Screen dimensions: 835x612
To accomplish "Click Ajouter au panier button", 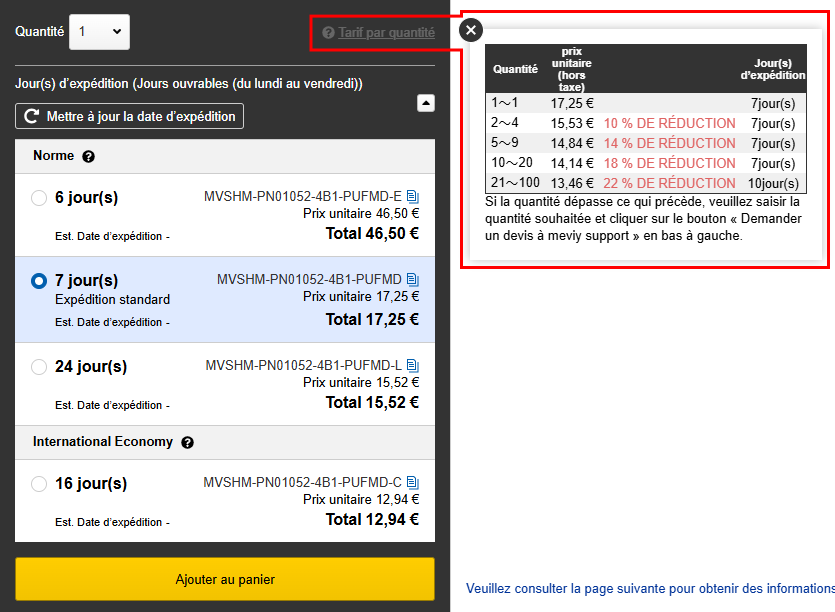I will click(x=225, y=579).
